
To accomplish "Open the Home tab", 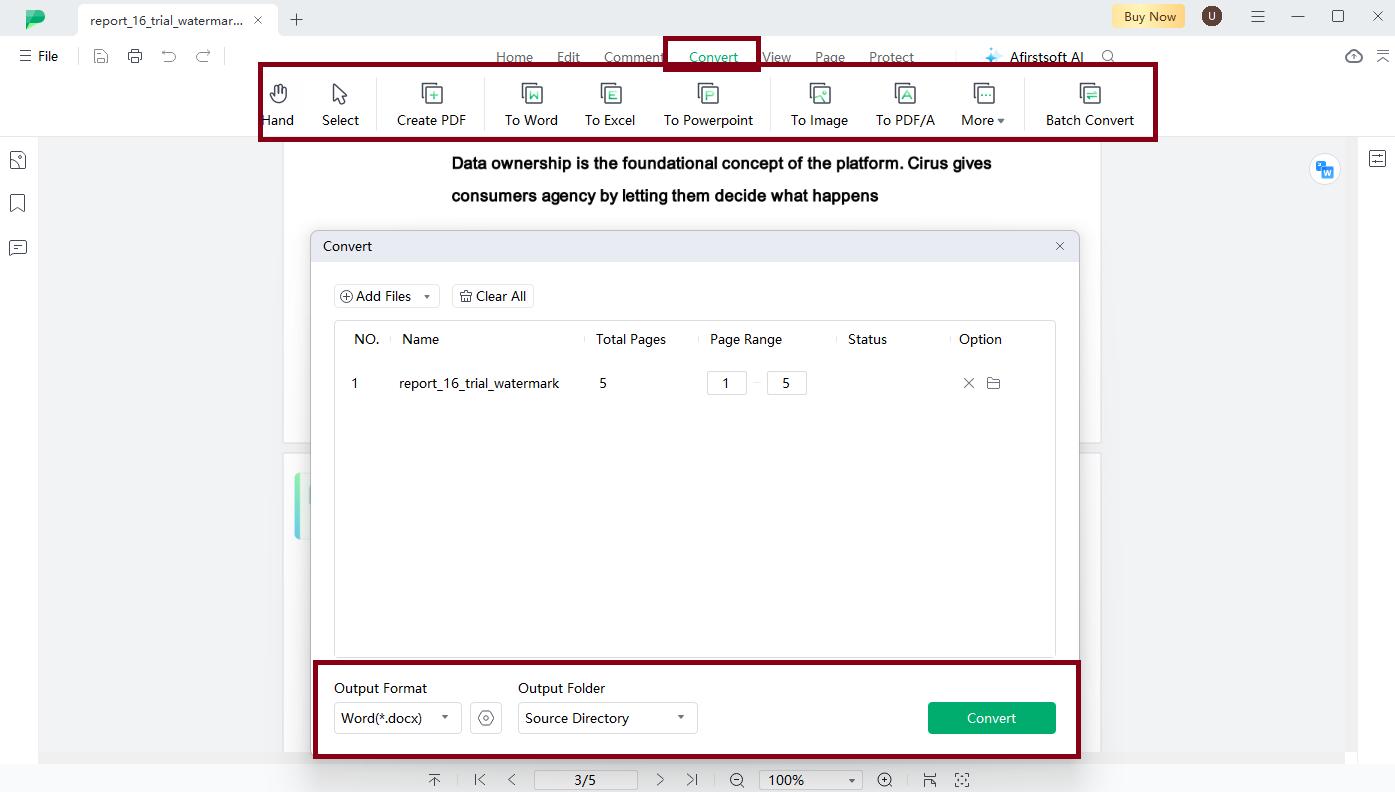I will [x=514, y=58].
